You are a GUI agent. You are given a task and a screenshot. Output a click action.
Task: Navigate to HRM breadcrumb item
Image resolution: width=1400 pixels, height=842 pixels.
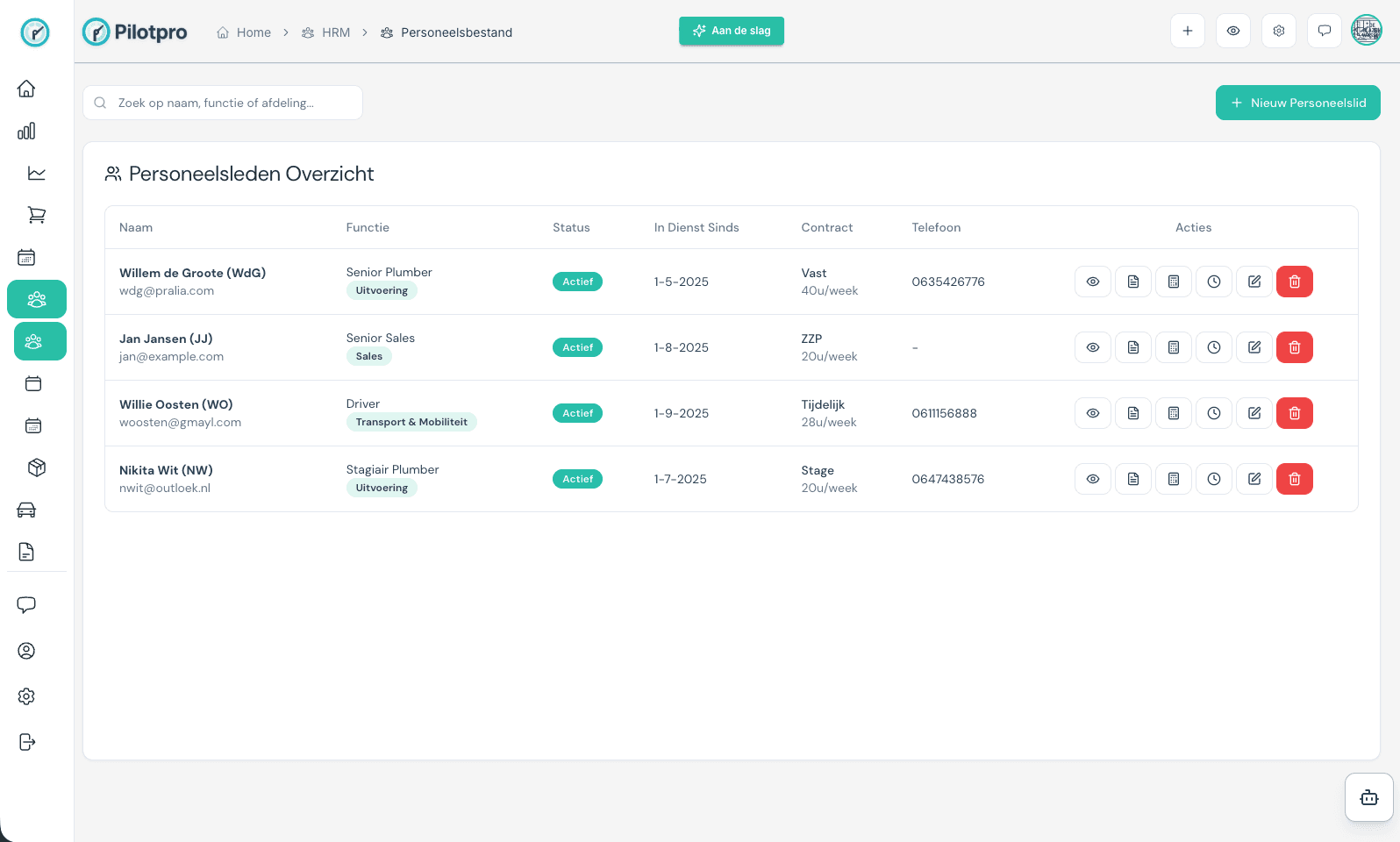coord(326,32)
